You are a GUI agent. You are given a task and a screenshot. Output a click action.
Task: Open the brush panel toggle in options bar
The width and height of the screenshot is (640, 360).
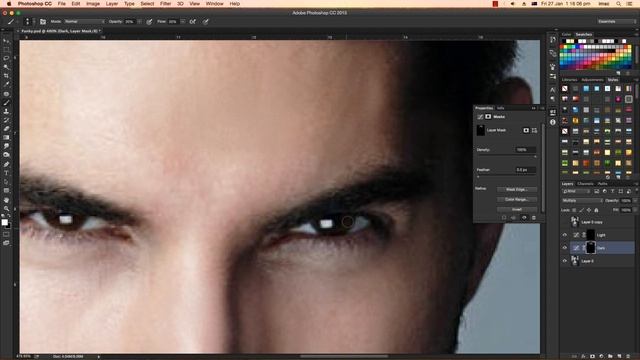43,22
